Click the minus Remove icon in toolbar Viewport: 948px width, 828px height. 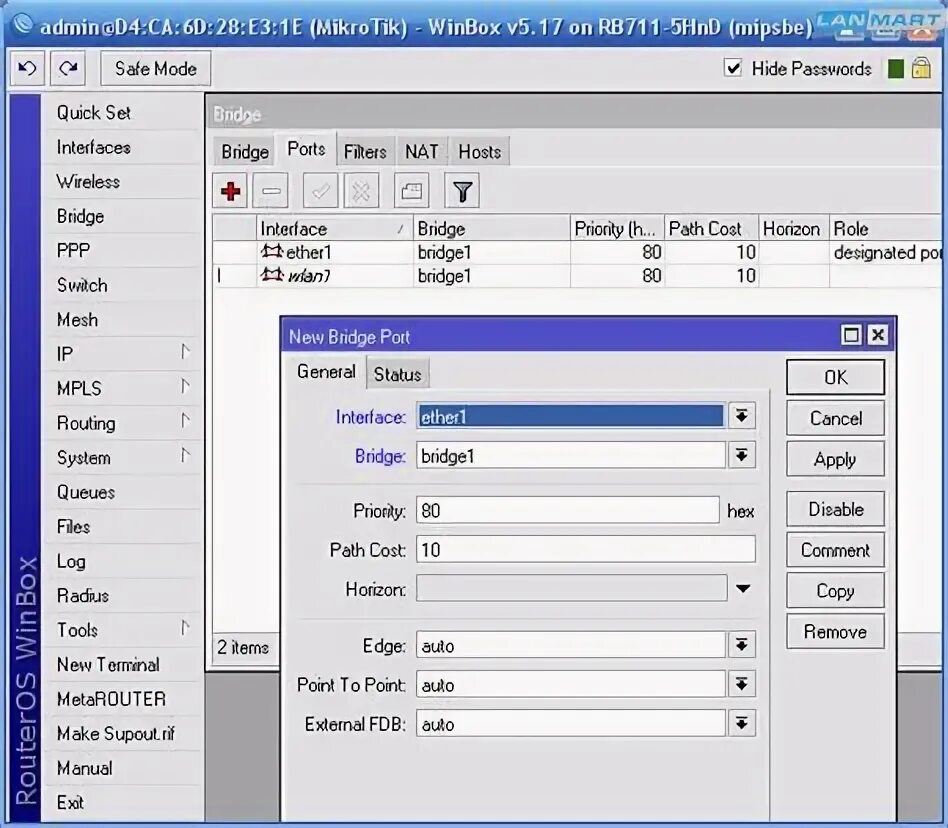point(271,191)
